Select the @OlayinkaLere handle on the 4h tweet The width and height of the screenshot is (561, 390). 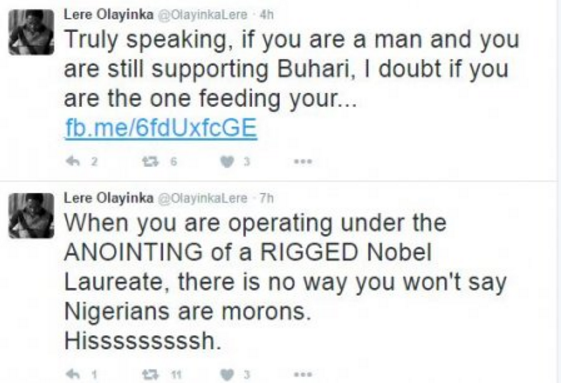point(203,15)
